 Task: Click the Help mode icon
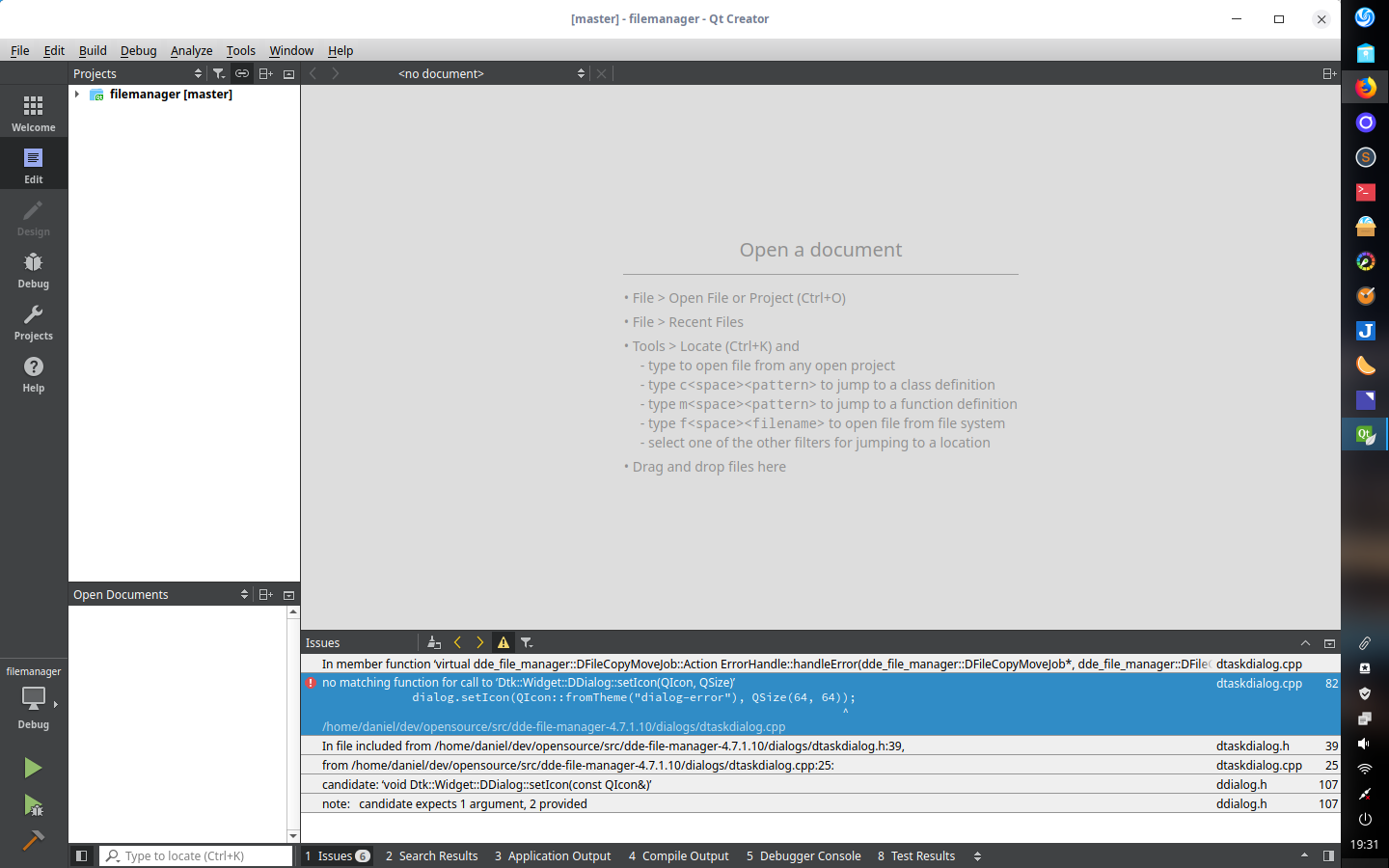pyautogui.click(x=33, y=373)
